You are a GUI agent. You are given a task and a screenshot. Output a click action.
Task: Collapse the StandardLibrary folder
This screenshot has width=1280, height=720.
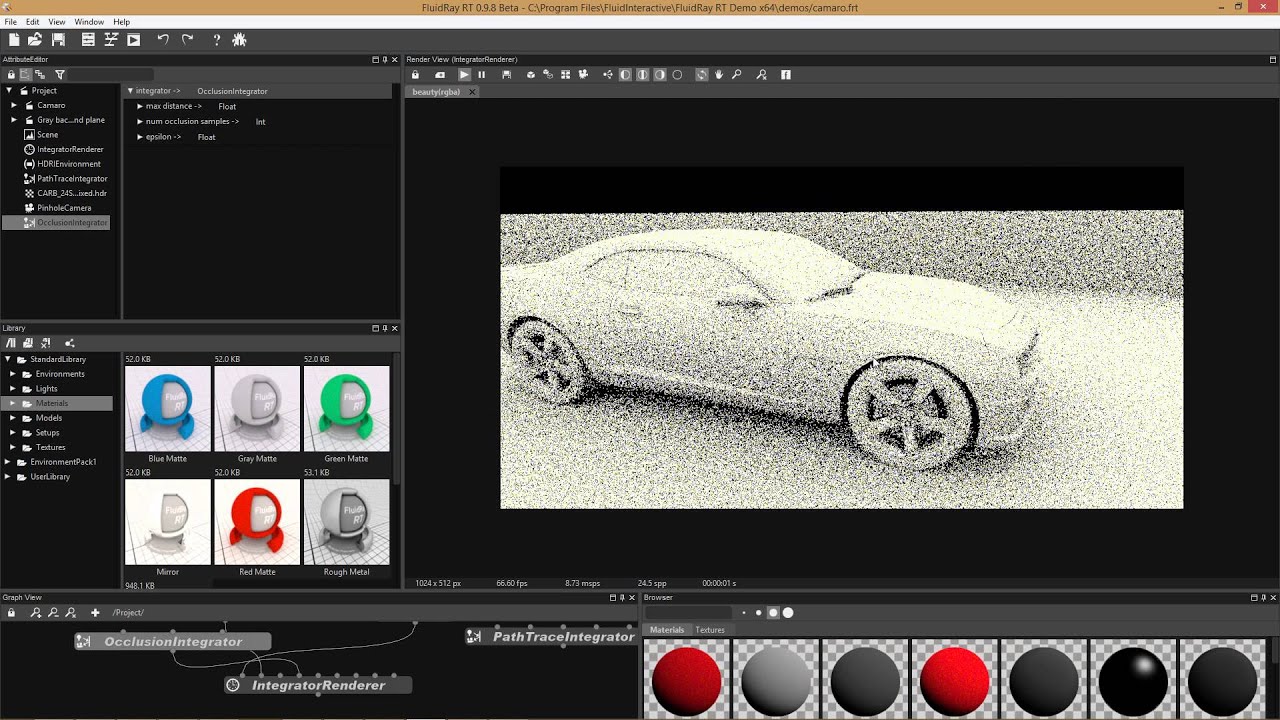[8, 359]
